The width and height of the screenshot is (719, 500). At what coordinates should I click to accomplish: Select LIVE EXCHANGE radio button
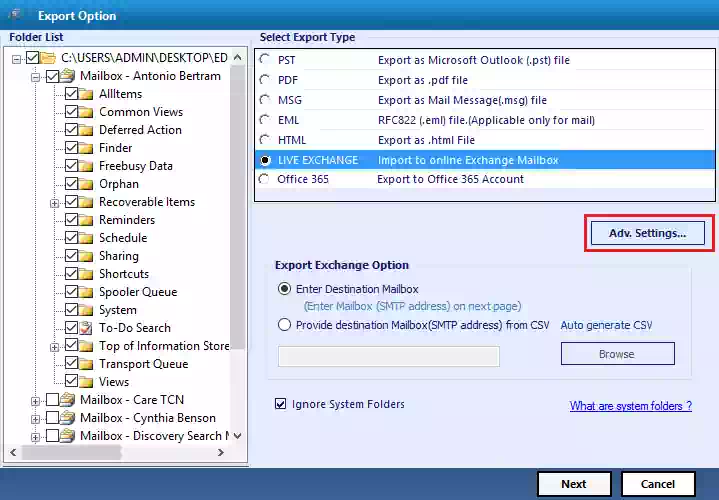point(265,160)
